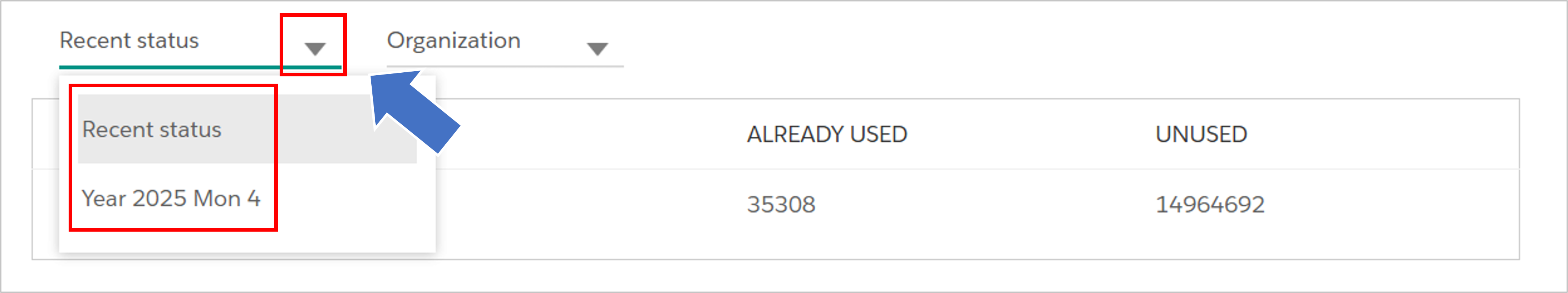Click empty space below 'Year 2025 Mon 4'
1568x293 pixels.
pyautogui.click(x=246, y=241)
